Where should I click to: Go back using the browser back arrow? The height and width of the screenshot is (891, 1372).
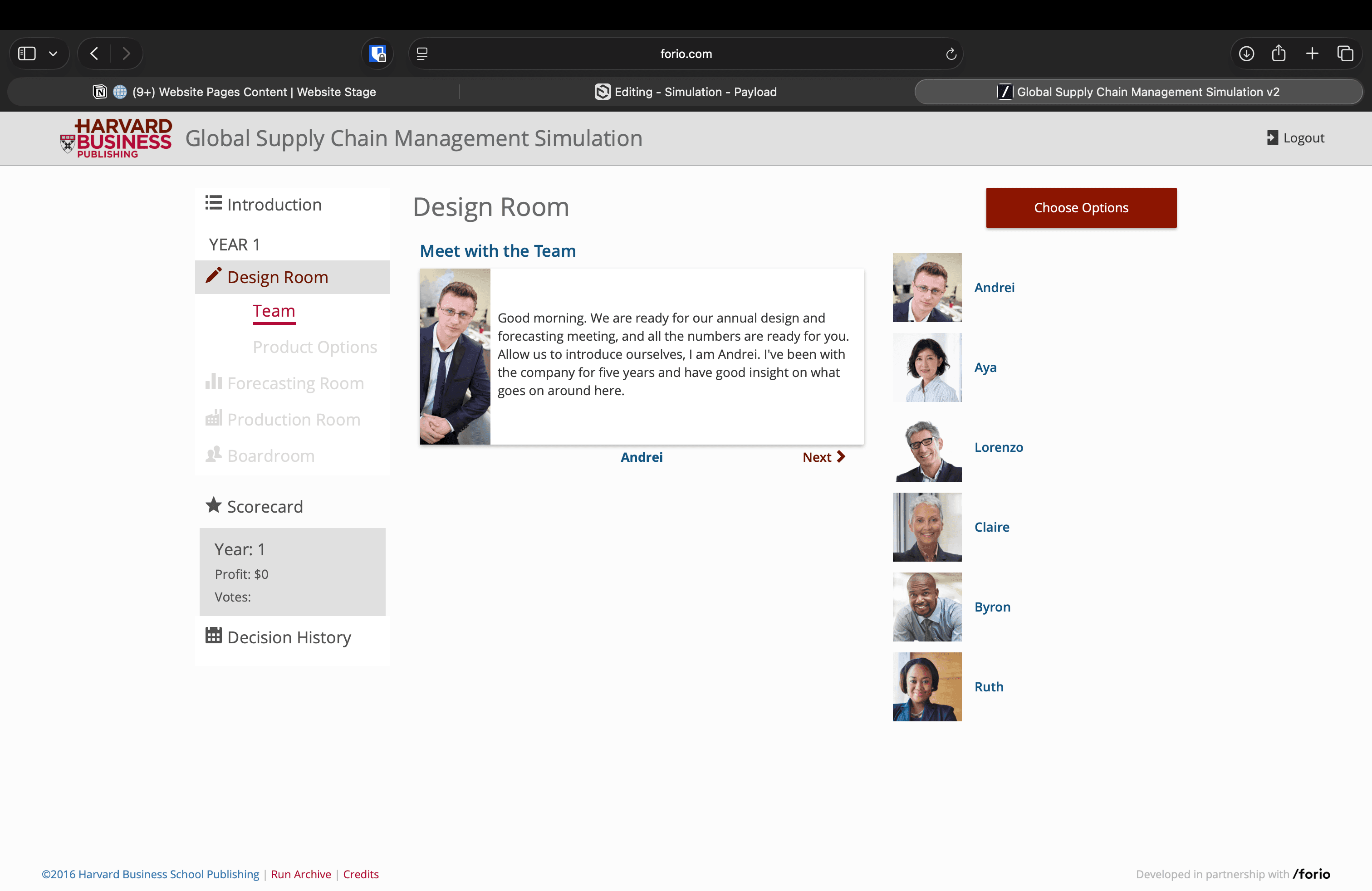pos(94,54)
